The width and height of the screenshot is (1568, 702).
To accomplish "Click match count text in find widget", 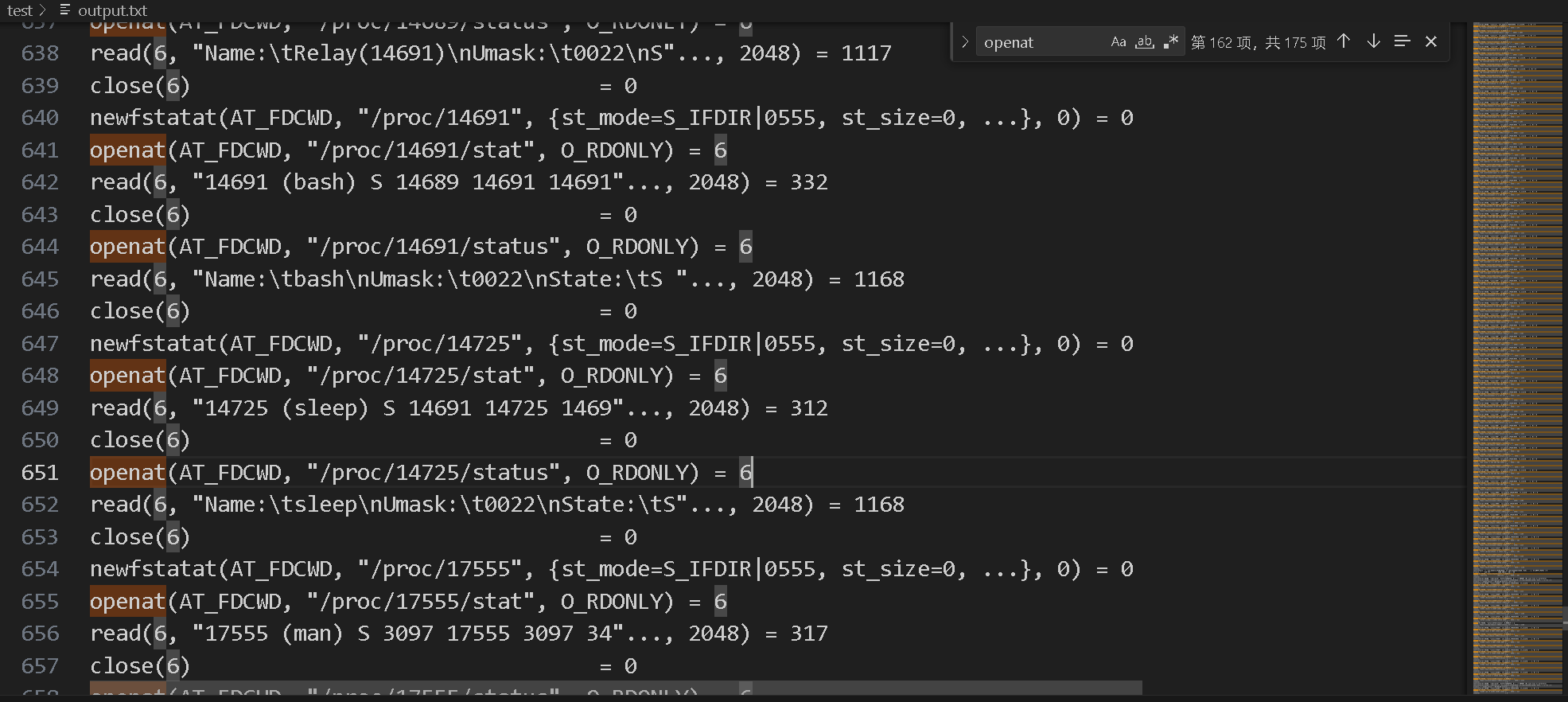I will point(1259,42).
